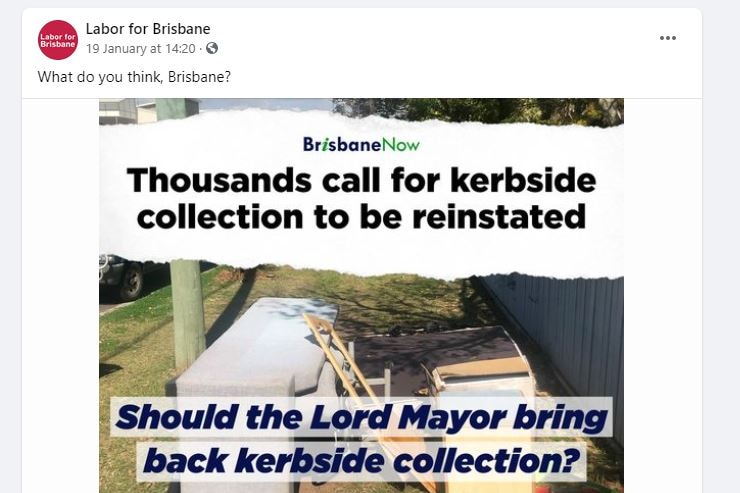Click the "Thousands call for kerbside" headline line
Screen dimensions: 740x493
click(362, 180)
